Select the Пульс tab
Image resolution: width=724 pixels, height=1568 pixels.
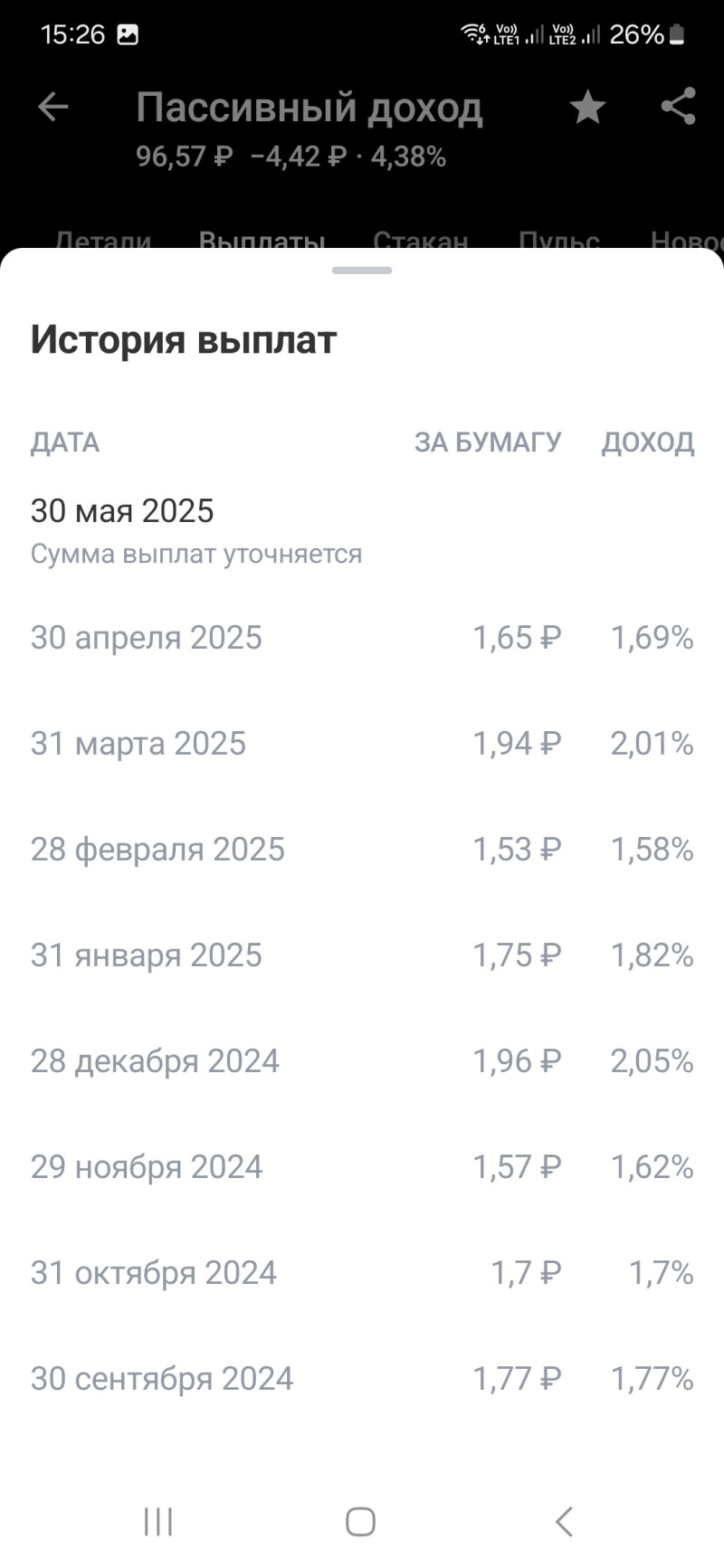tap(558, 240)
